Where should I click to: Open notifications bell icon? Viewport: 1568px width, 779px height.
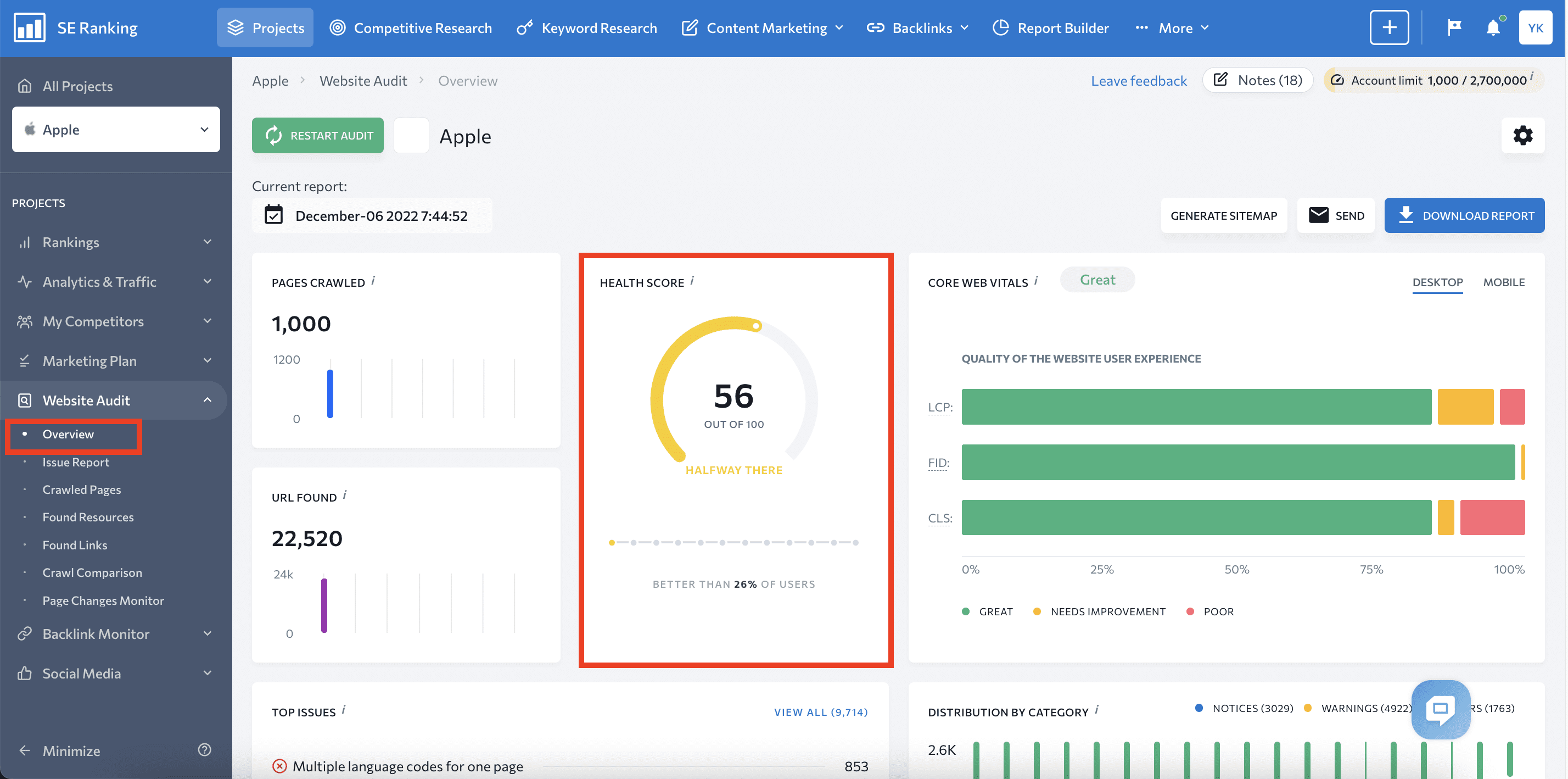coord(1493,28)
